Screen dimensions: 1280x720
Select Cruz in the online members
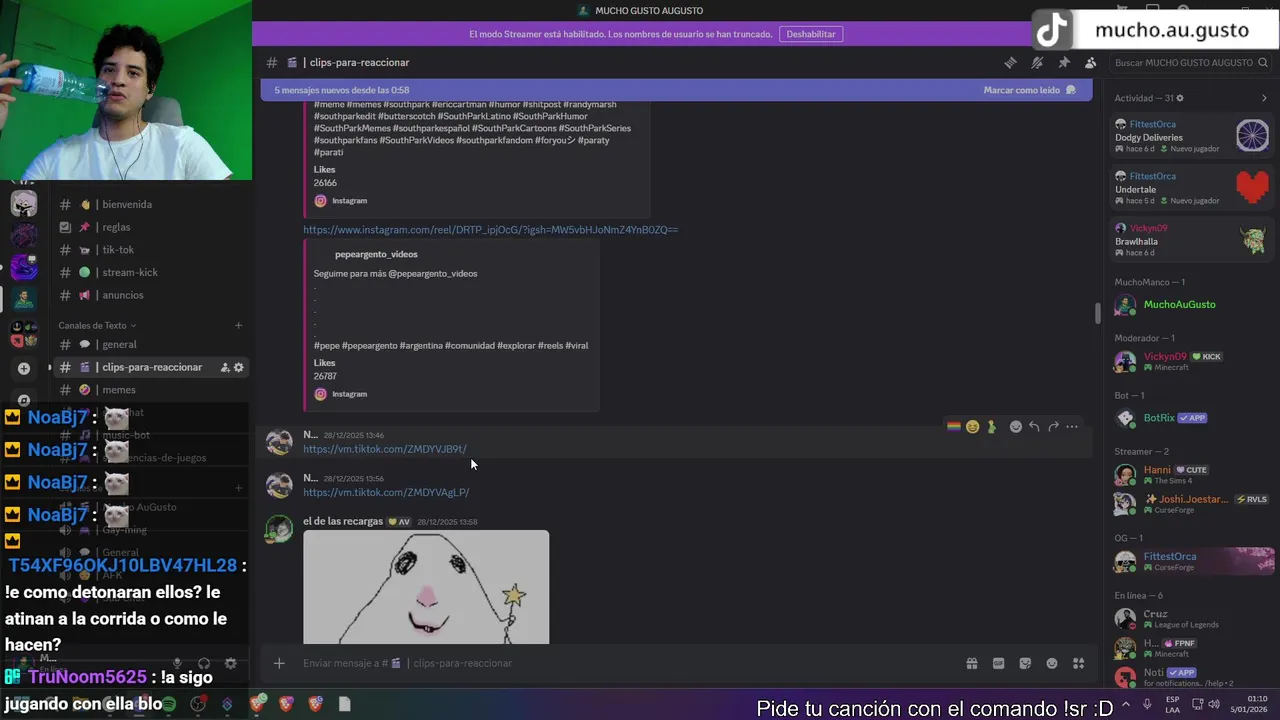click(1192, 618)
